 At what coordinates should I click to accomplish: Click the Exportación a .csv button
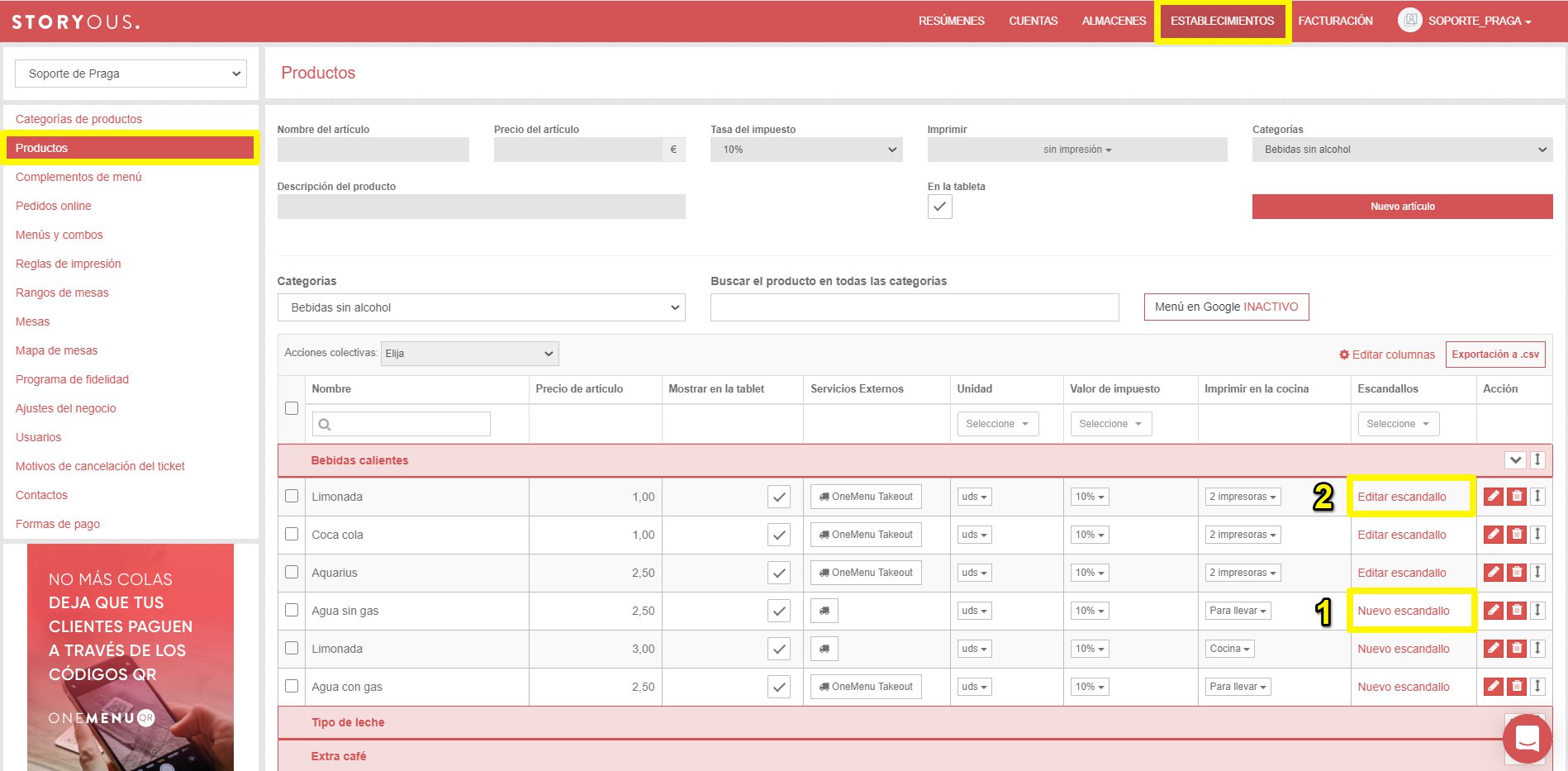[x=1495, y=355]
